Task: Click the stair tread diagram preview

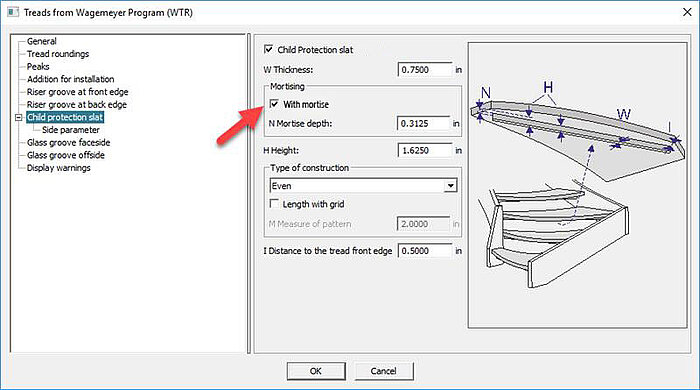Action: [x=577, y=185]
